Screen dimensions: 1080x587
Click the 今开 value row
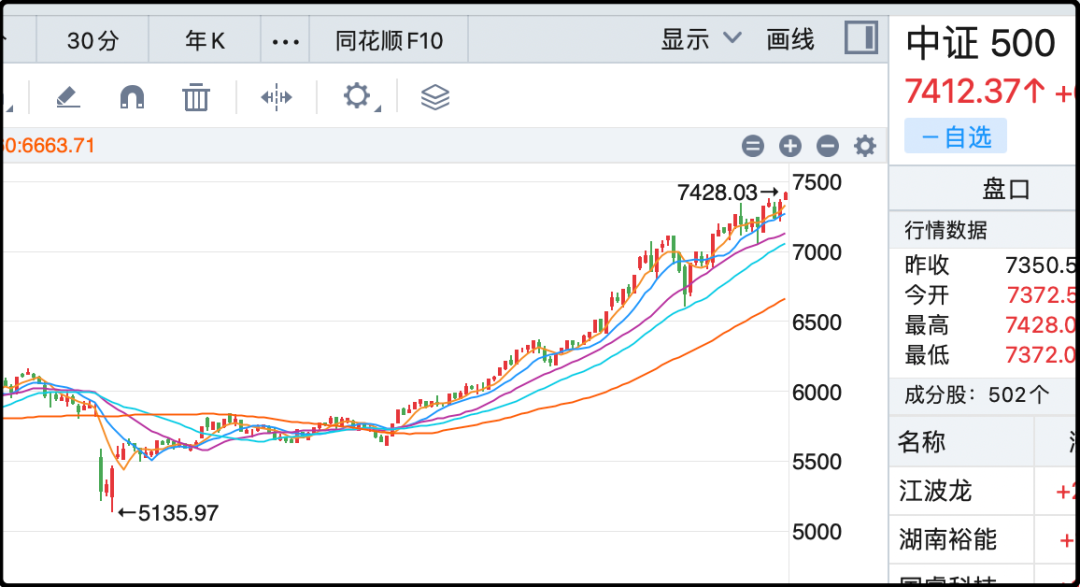(989, 295)
